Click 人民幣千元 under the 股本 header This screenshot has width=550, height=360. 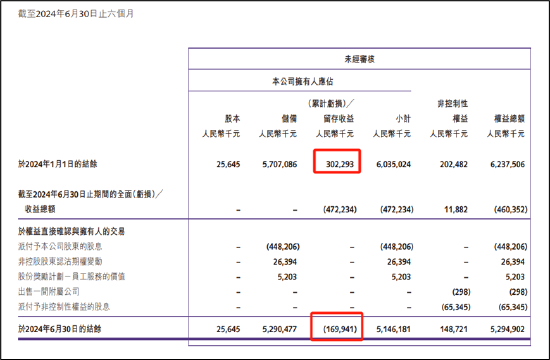pos(221,134)
